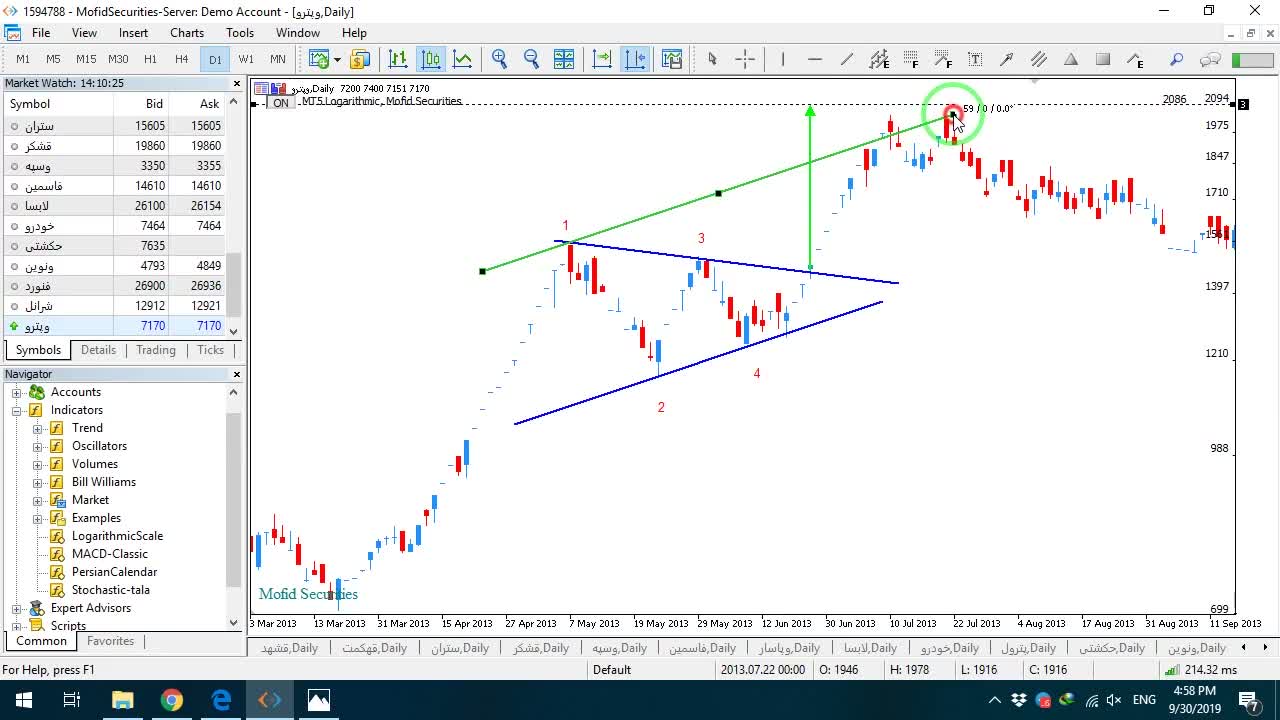The width and height of the screenshot is (1280, 720).
Task: Close the Market Watch panel
Action: click(x=237, y=84)
